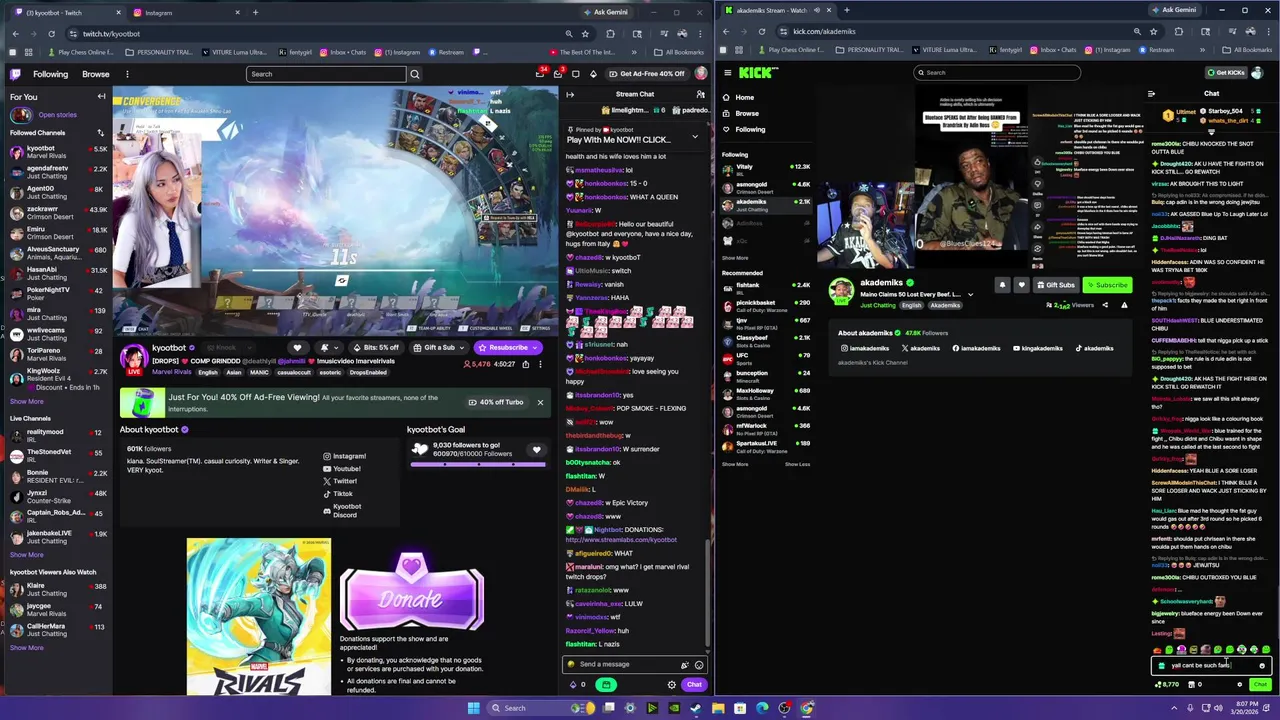Open Microsoft Edge from the taskbar

click(762, 708)
